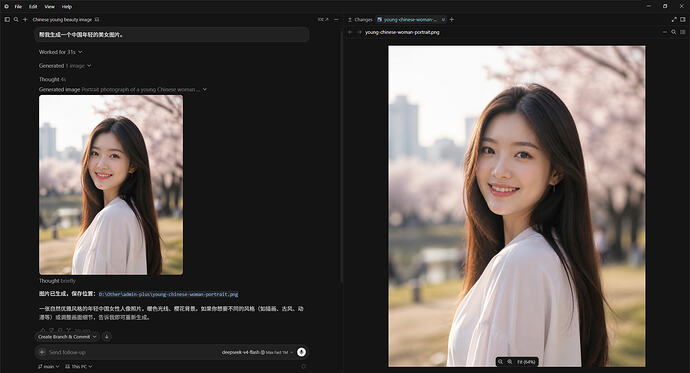Zoom out image with bottom overlay icon
The image size is (690, 373).
pyautogui.click(x=500, y=362)
